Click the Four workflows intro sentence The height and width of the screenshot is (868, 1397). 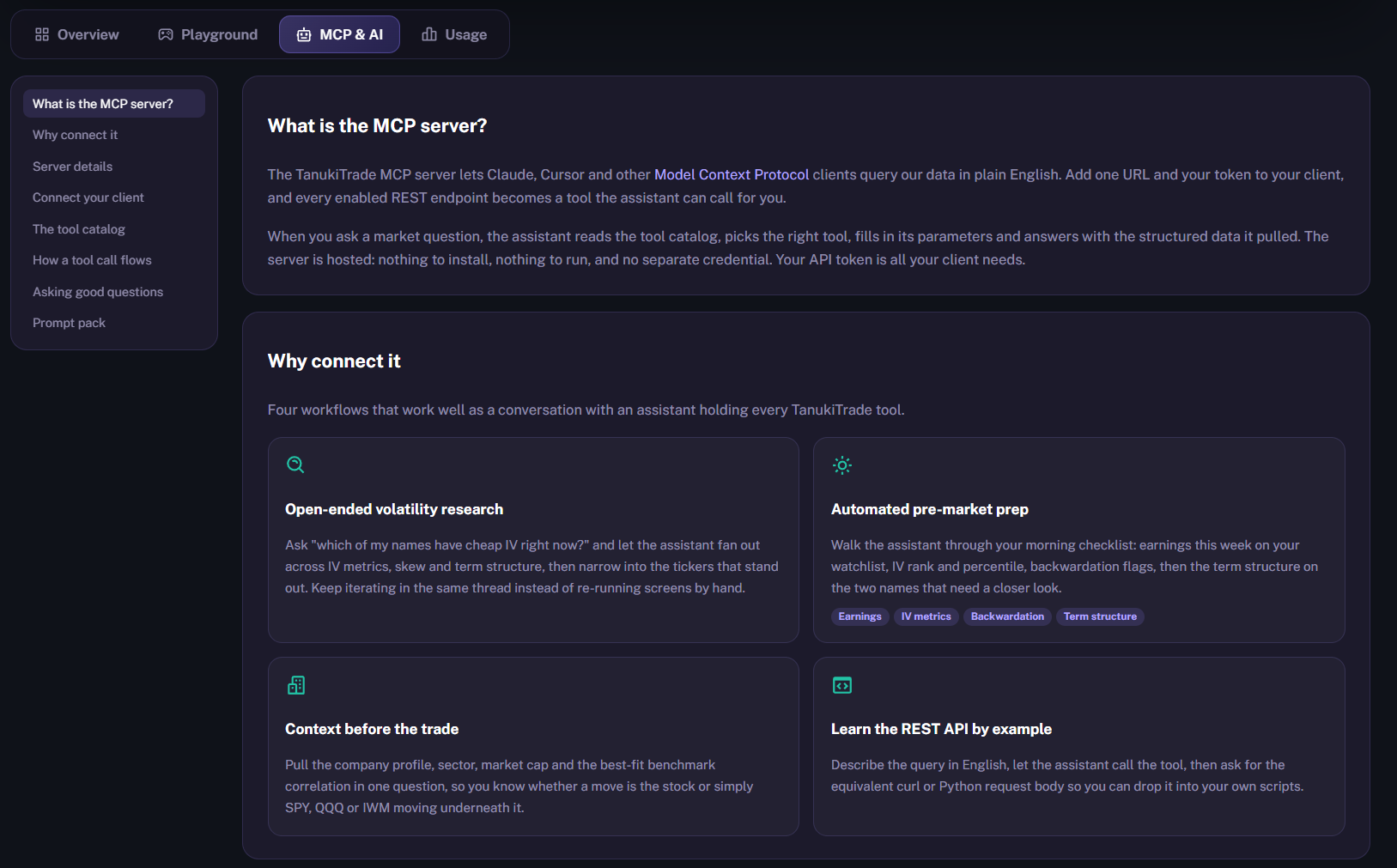(586, 410)
